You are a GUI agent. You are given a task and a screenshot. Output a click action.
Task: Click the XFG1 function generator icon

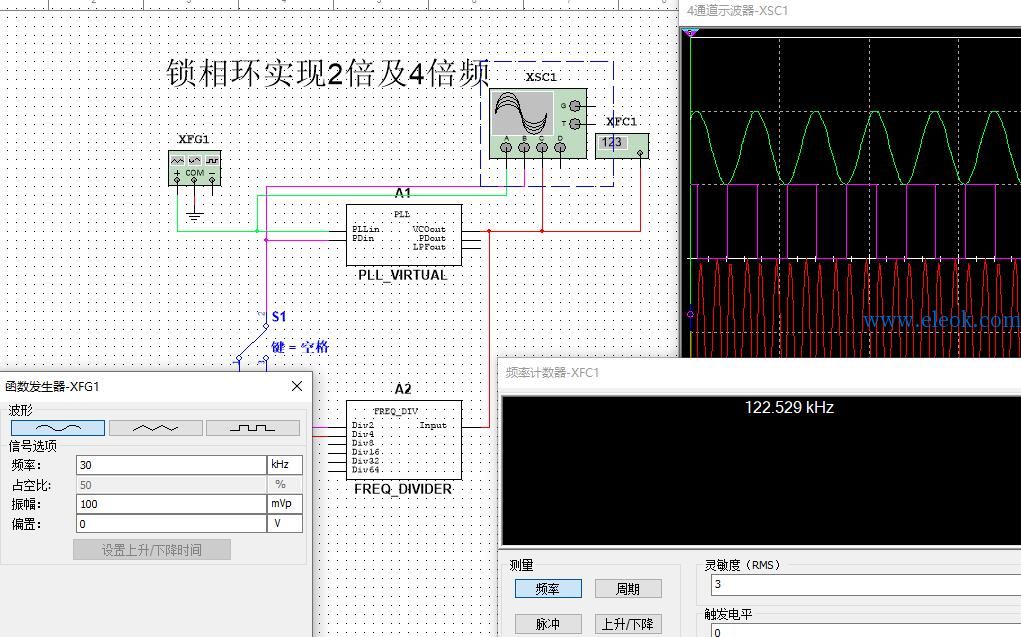[194, 168]
